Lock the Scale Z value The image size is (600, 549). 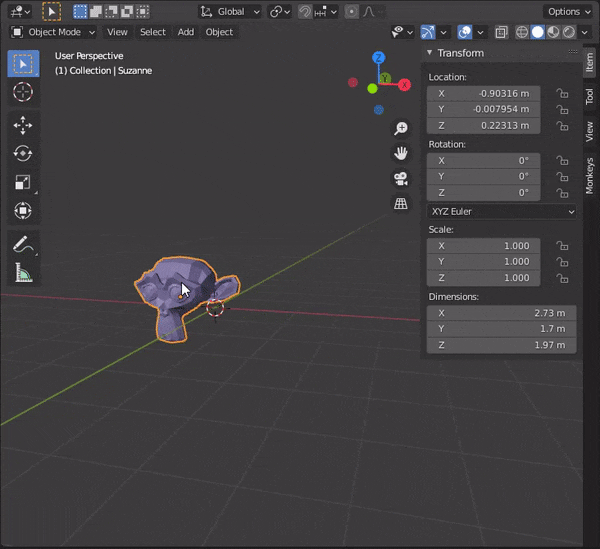(x=562, y=278)
